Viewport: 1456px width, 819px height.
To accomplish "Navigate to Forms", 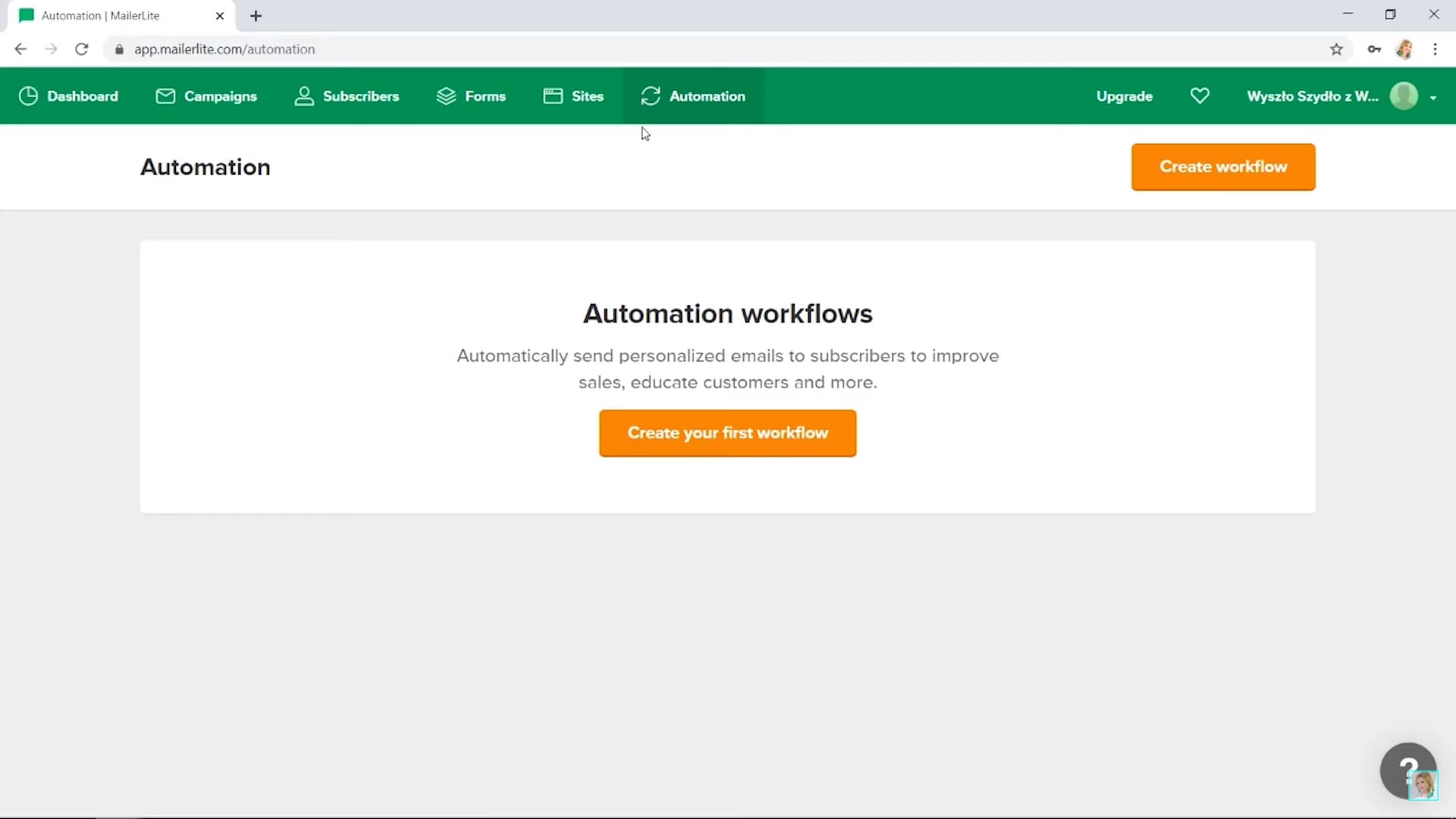I will point(471,96).
